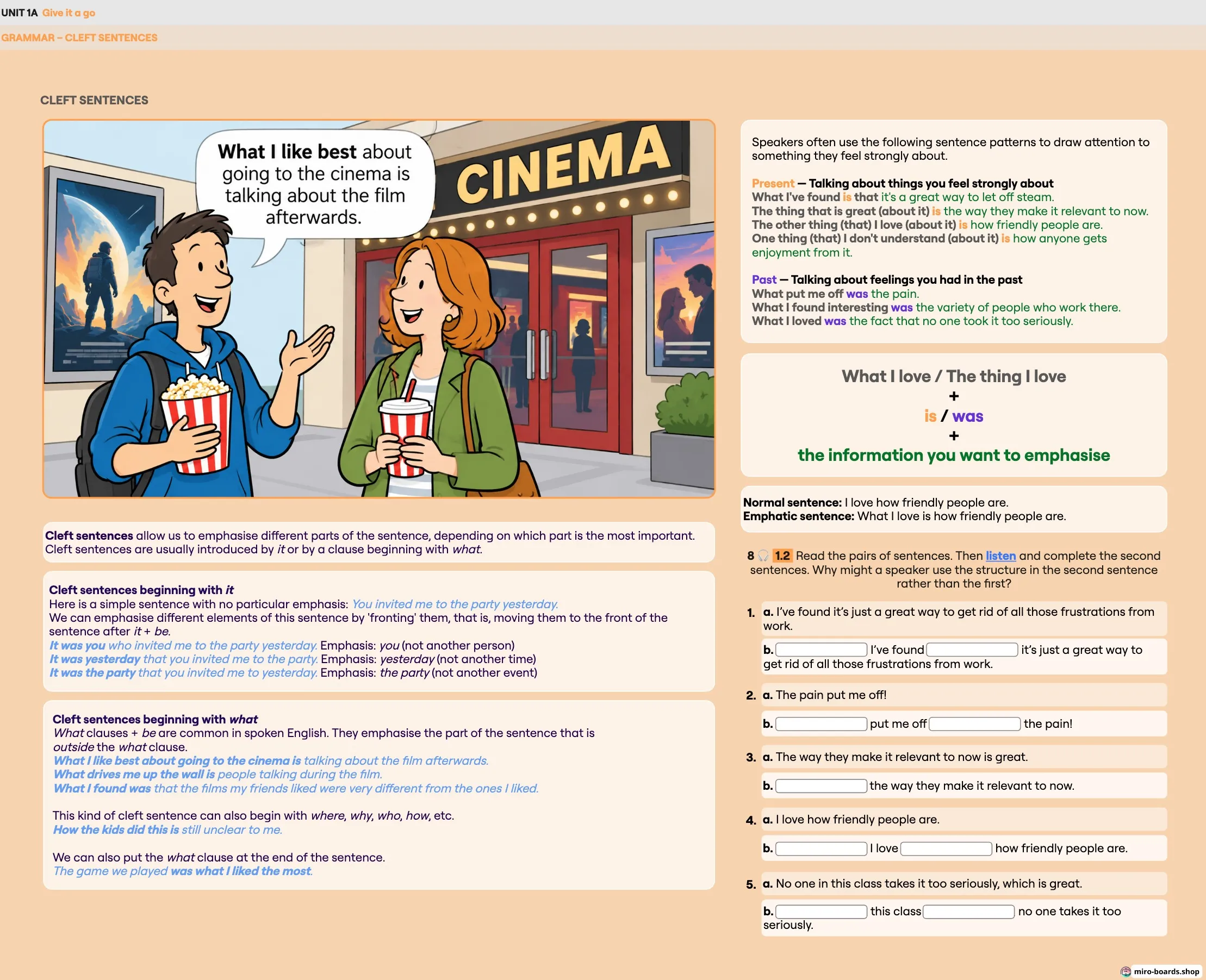Click "How the kids did this is still unclear to me."

click(x=167, y=830)
